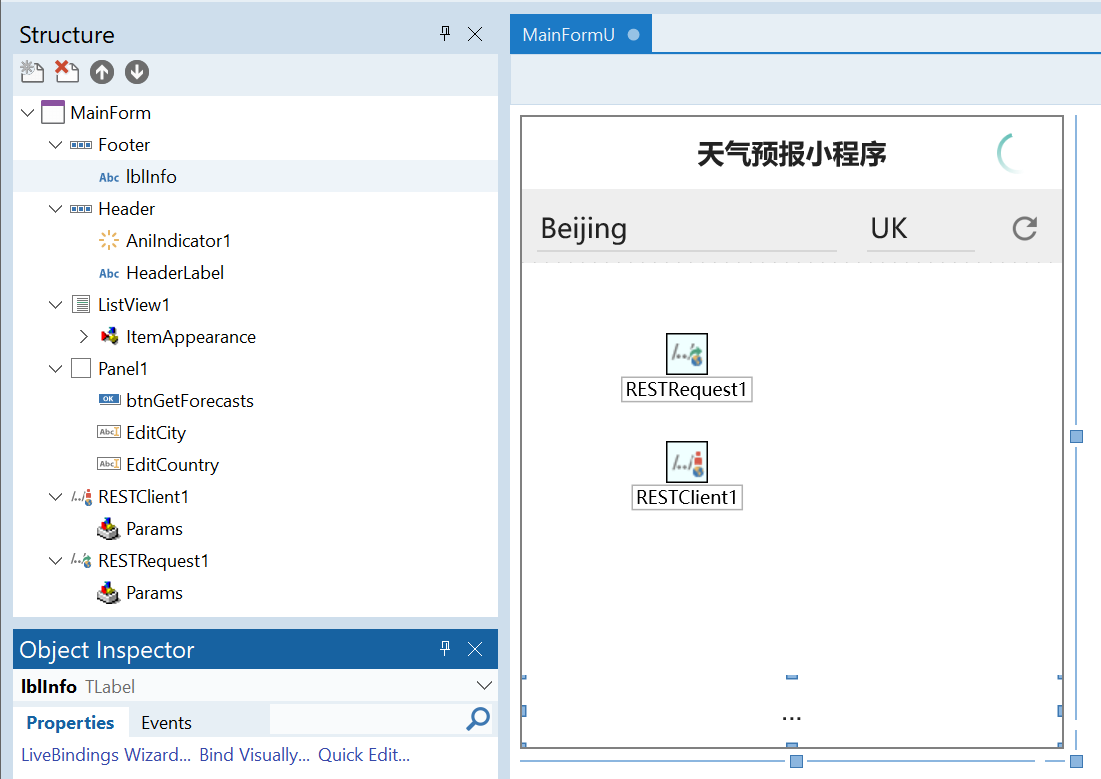This screenshot has height=779, width=1101.
Task: Open the lblInfo component selector dropdown
Action: pos(484,686)
